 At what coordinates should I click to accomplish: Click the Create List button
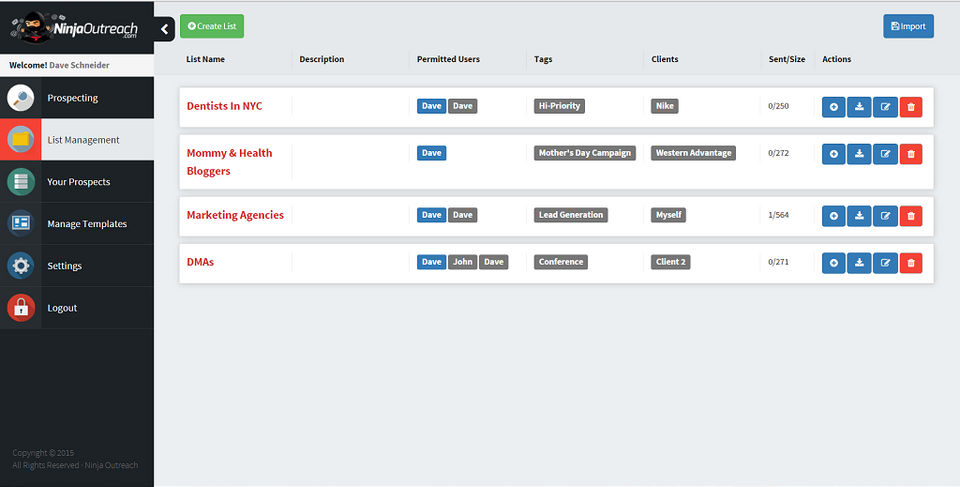[x=212, y=26]
